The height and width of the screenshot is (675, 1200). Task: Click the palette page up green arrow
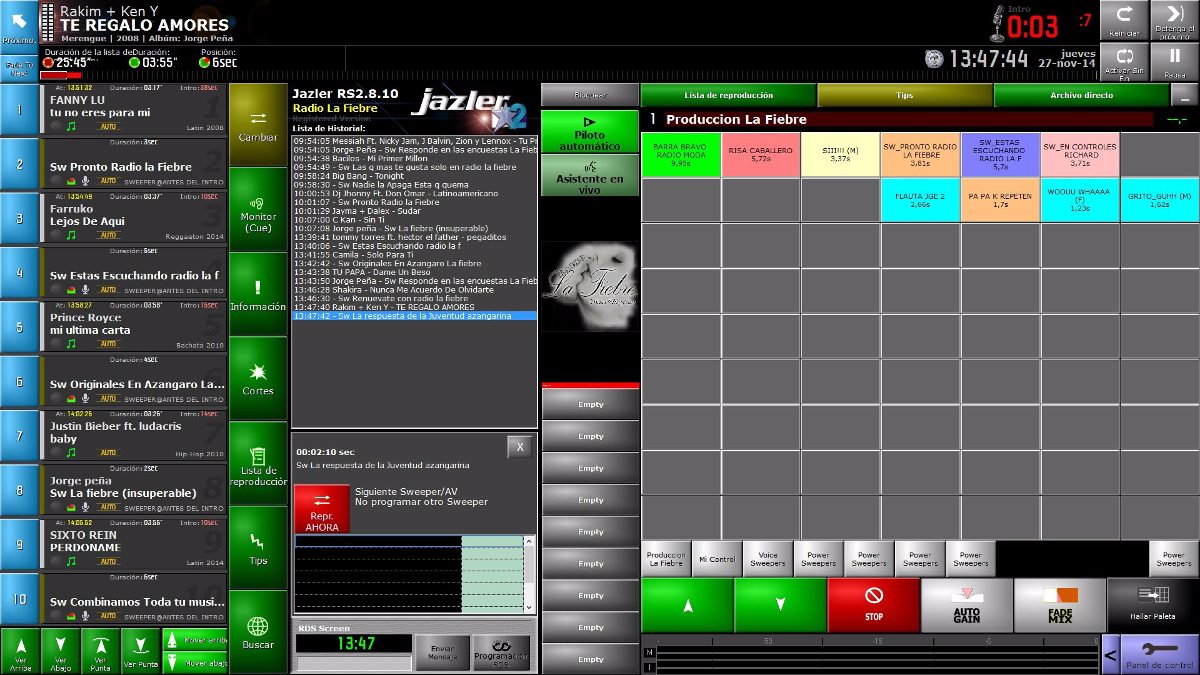pos(687,605)
